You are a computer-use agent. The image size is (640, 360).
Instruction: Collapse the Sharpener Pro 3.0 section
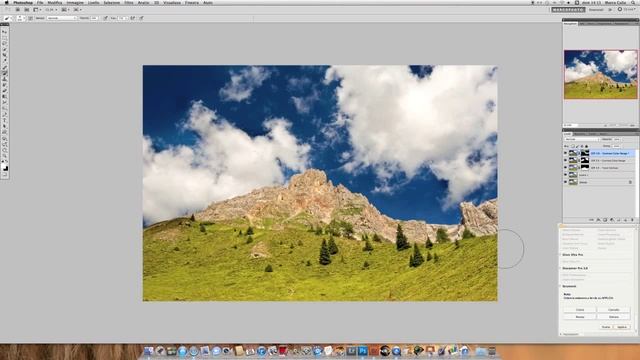coord(560,268)
